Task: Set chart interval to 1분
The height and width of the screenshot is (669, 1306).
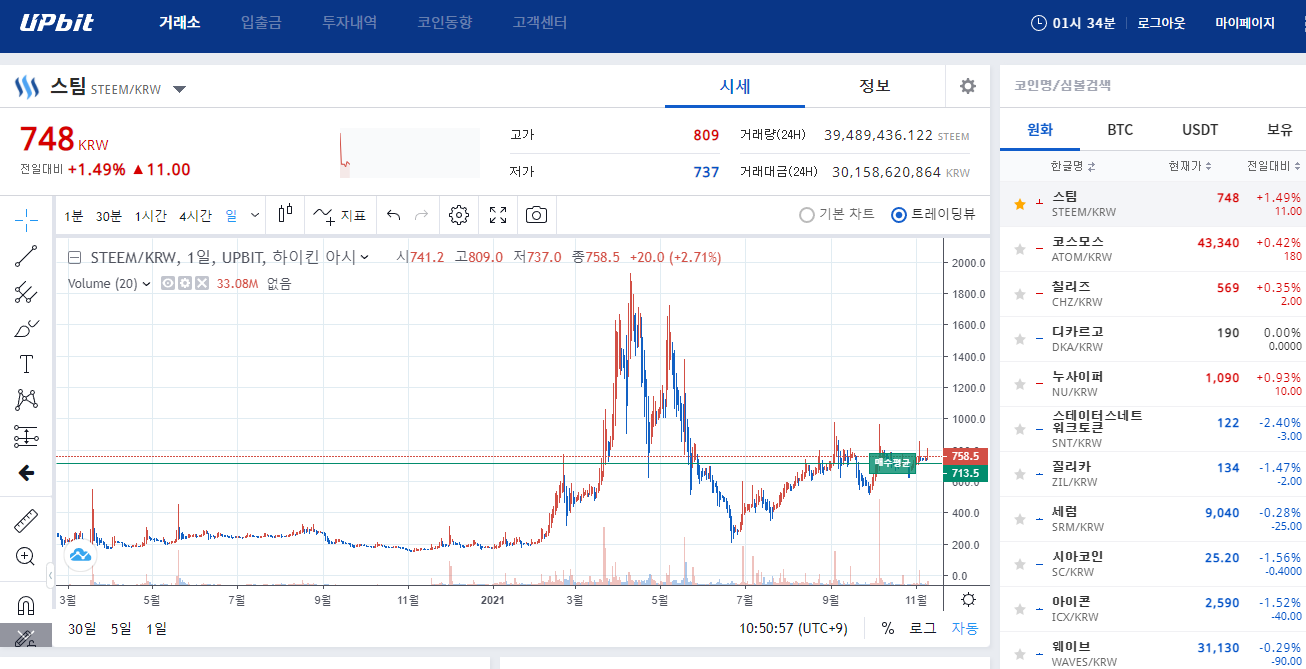Action: [74, 215]
